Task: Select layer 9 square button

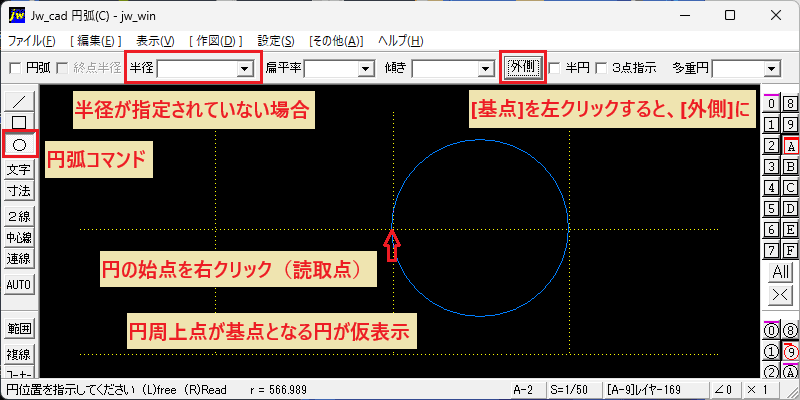Action: tap(790, 124)
